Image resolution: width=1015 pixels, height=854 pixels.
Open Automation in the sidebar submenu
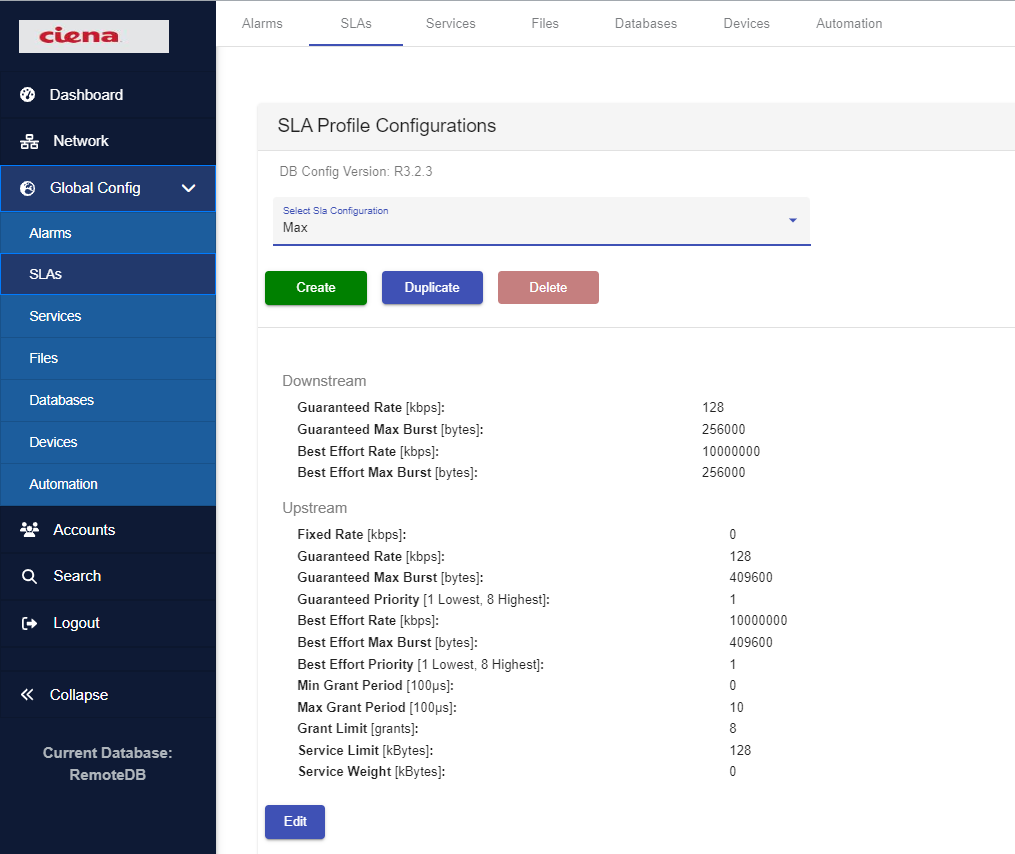[x=108, y=484]
